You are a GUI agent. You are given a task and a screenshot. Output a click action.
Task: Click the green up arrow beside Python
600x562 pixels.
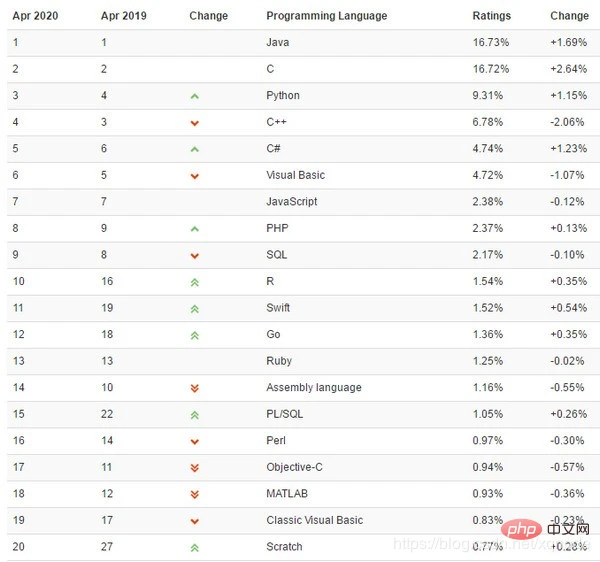coord(195,96)
